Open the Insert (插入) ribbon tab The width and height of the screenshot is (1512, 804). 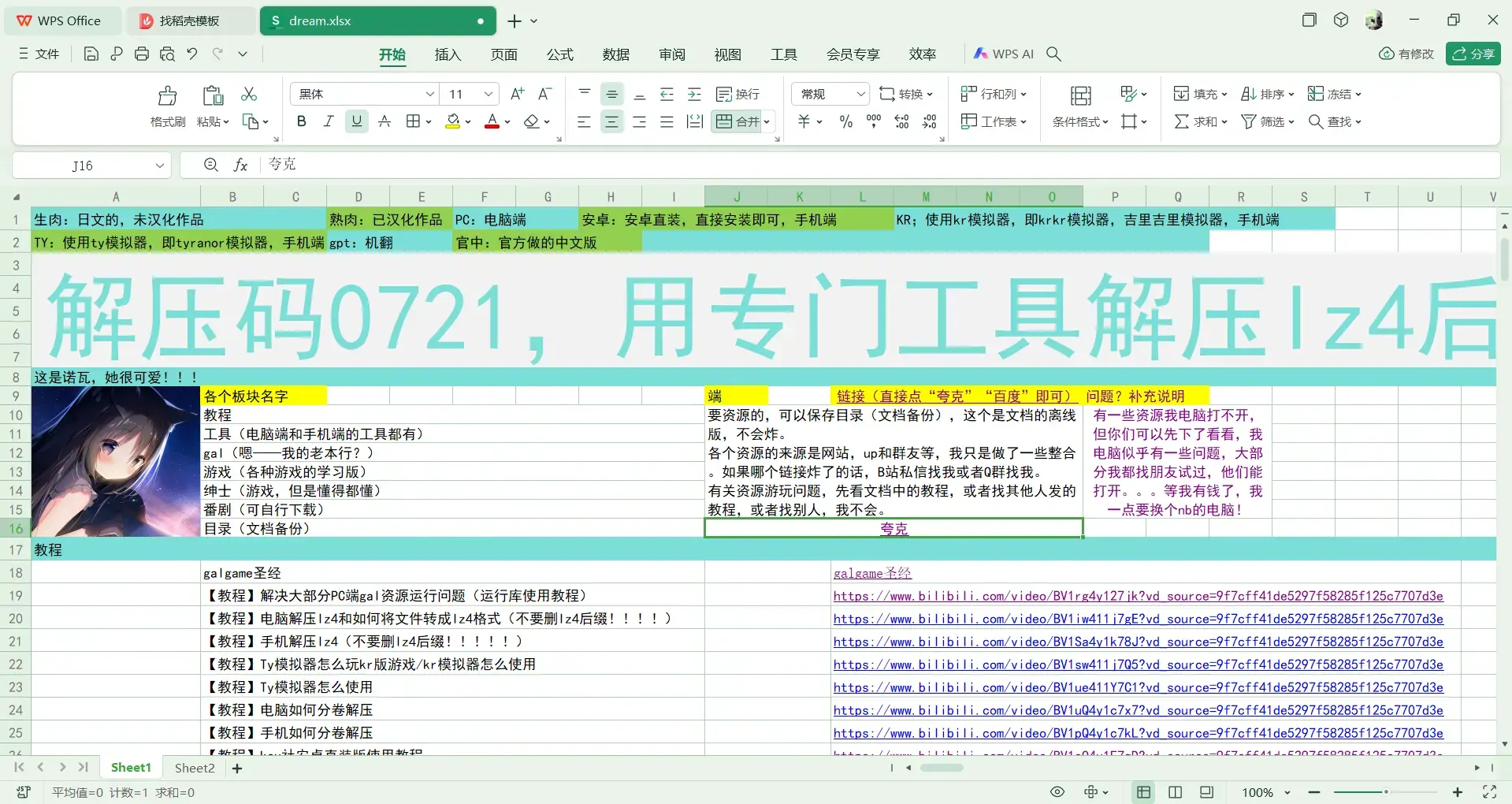448,54
